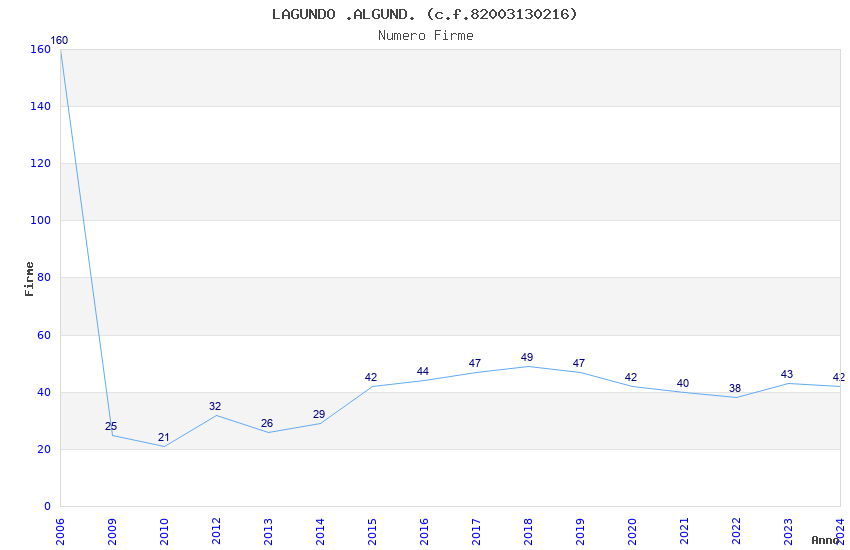This screenshot has width=850, height=550.
Task: Click the x-axis year 2015
Action: tap(372, 531)
